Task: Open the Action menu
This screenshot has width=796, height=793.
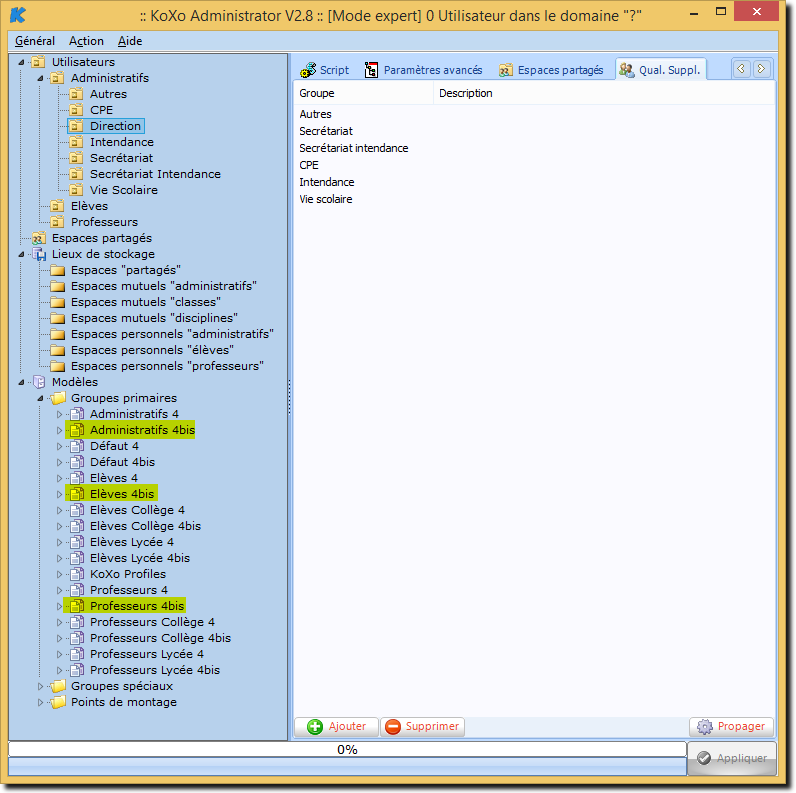Action: (x=86, y=41)
